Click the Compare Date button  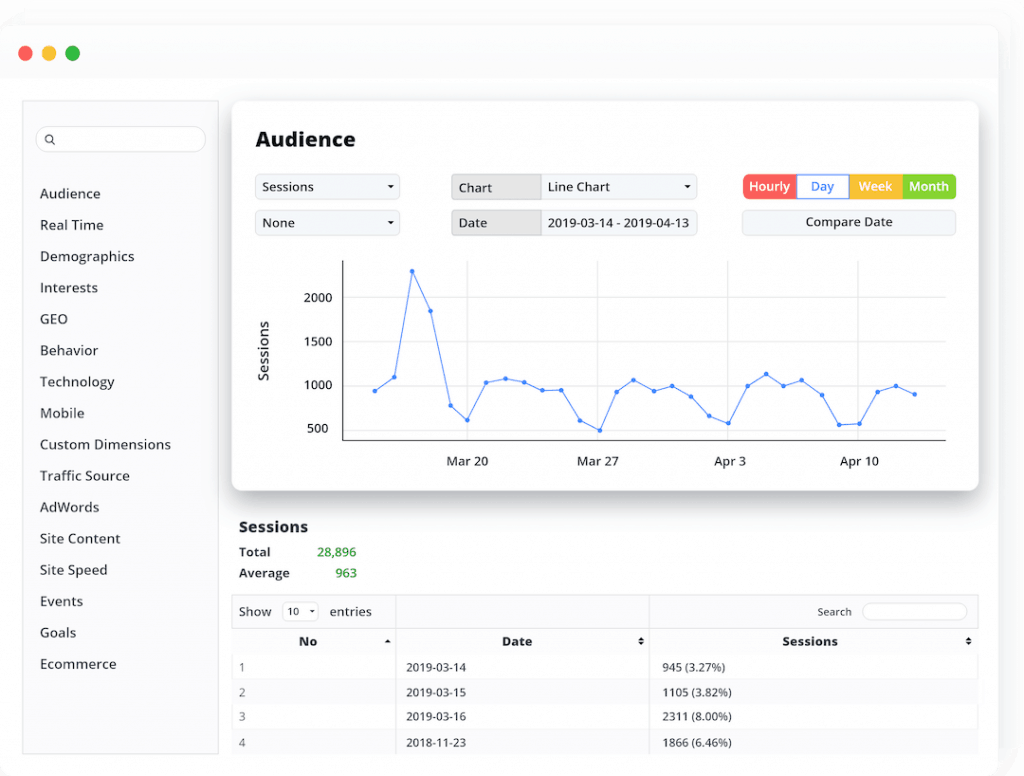(848, 222)
